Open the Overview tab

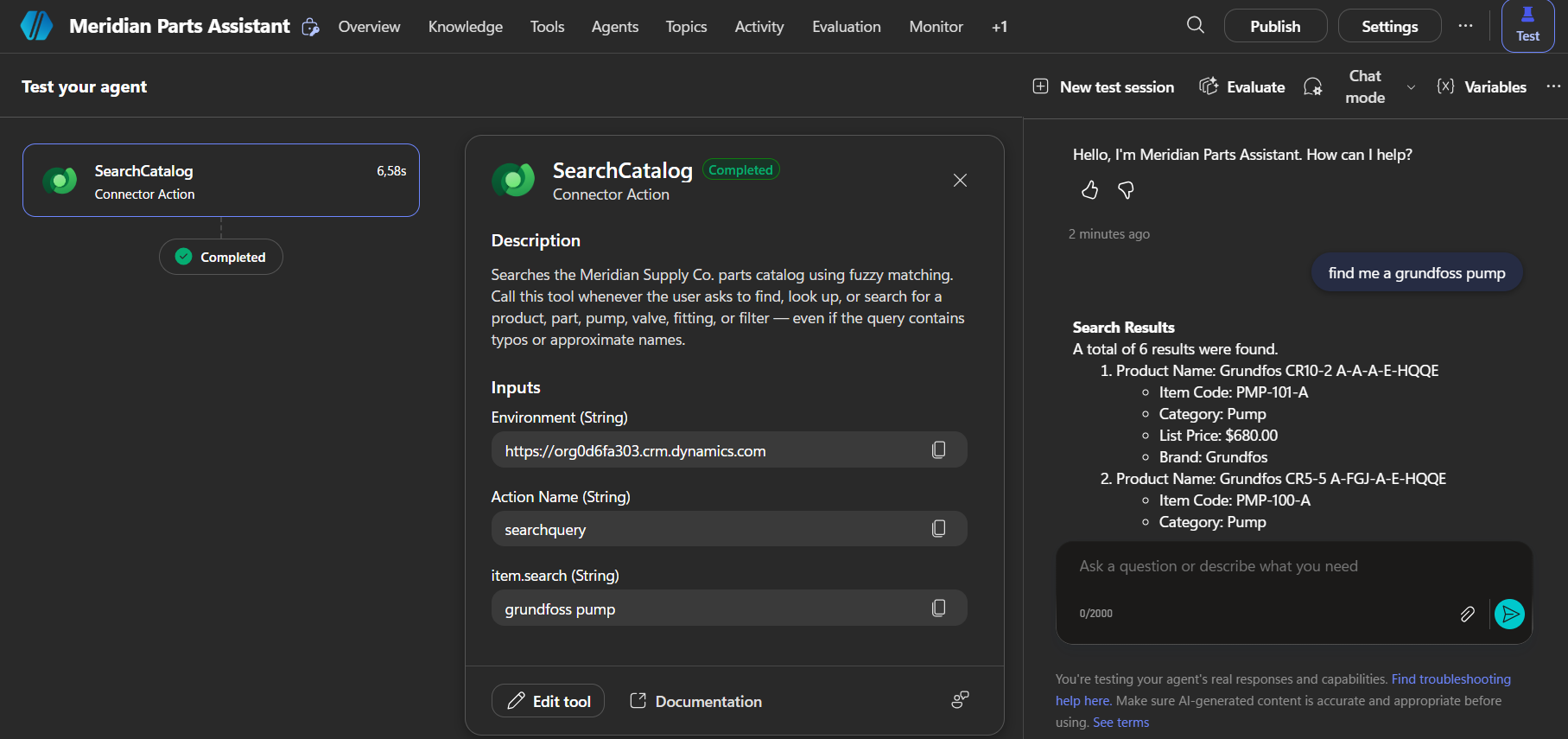[x=369, y=27]
